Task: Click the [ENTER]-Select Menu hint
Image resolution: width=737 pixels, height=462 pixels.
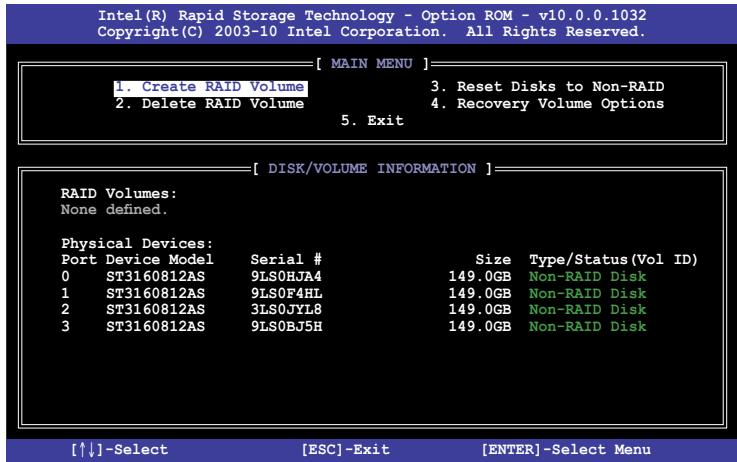Action: coord(566,450)
